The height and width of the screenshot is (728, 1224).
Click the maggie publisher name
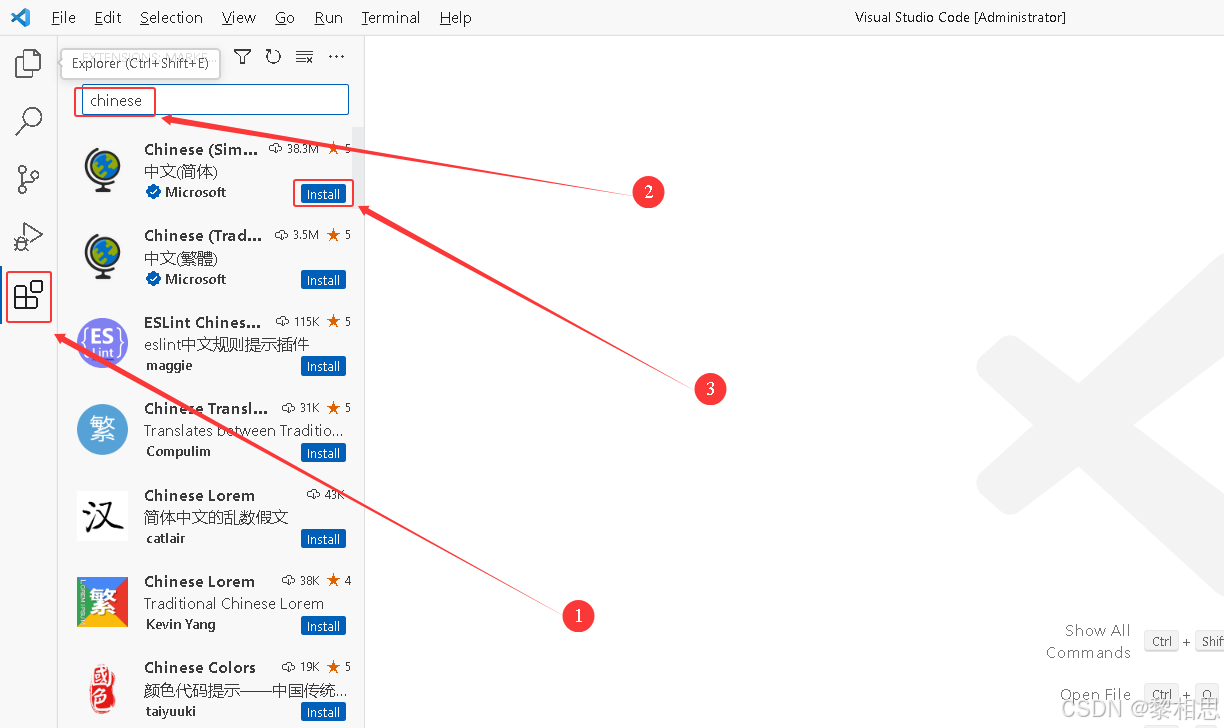[x=169, y=366]
